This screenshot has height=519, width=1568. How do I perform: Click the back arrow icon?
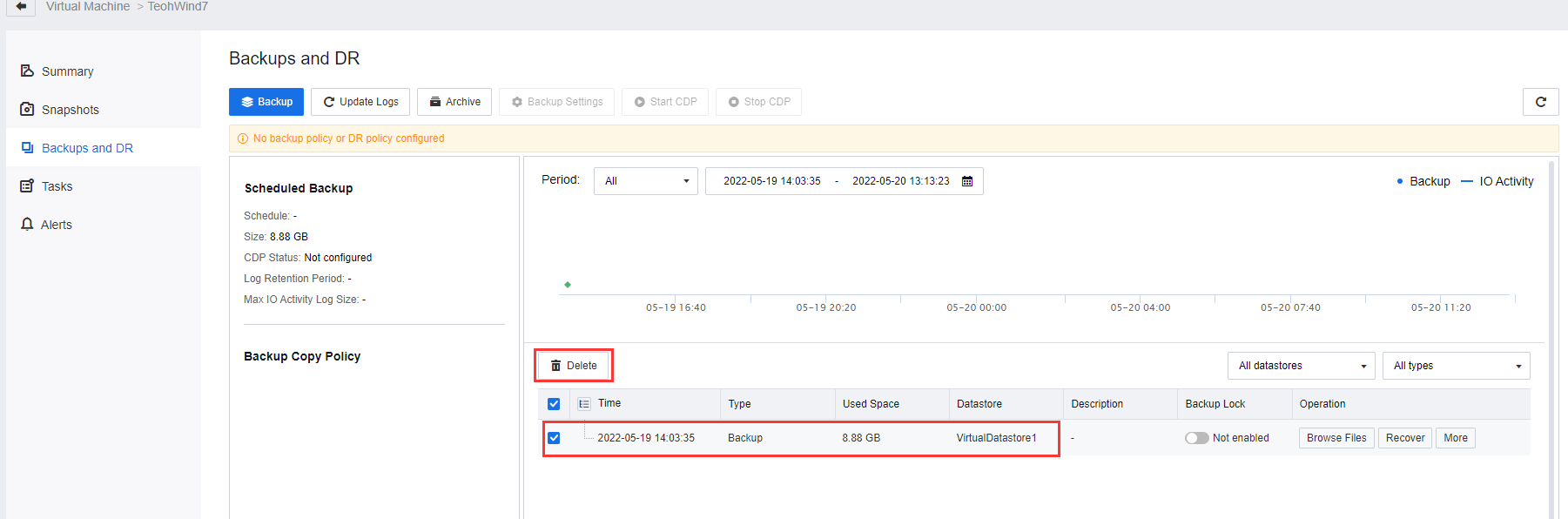[21, 6]
